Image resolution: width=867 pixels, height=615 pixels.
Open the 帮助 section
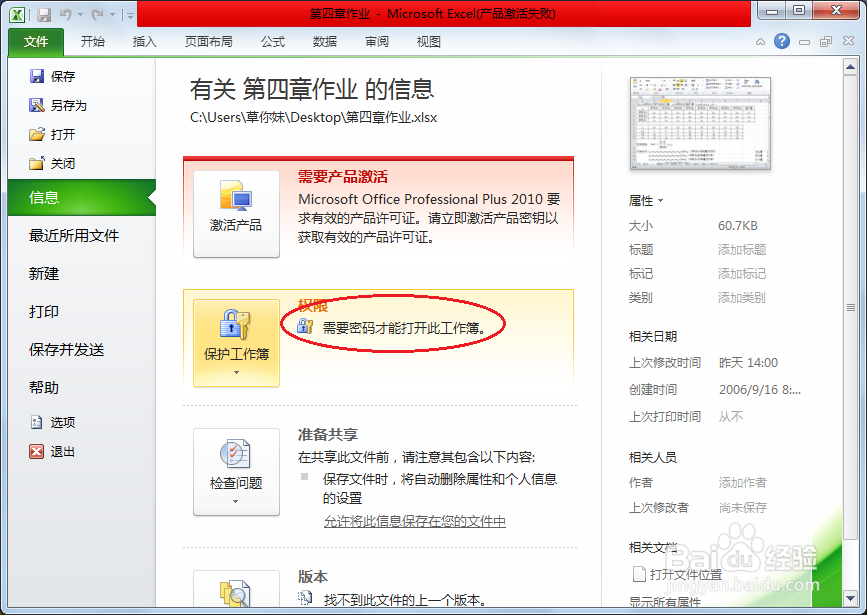(x=44, y=388)
